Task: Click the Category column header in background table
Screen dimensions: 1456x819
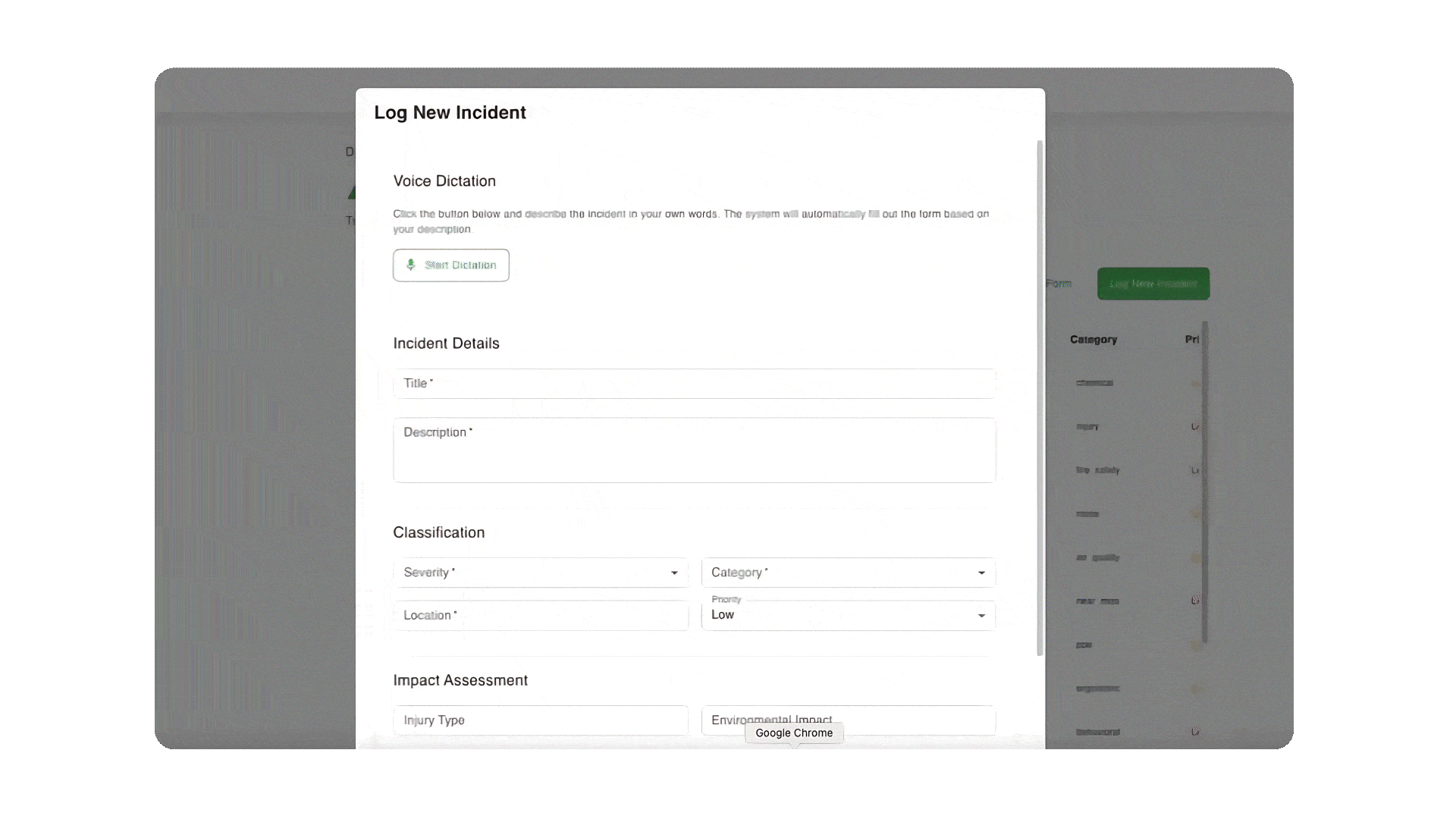Action: pyautogui.click(x=1094, y=340)
